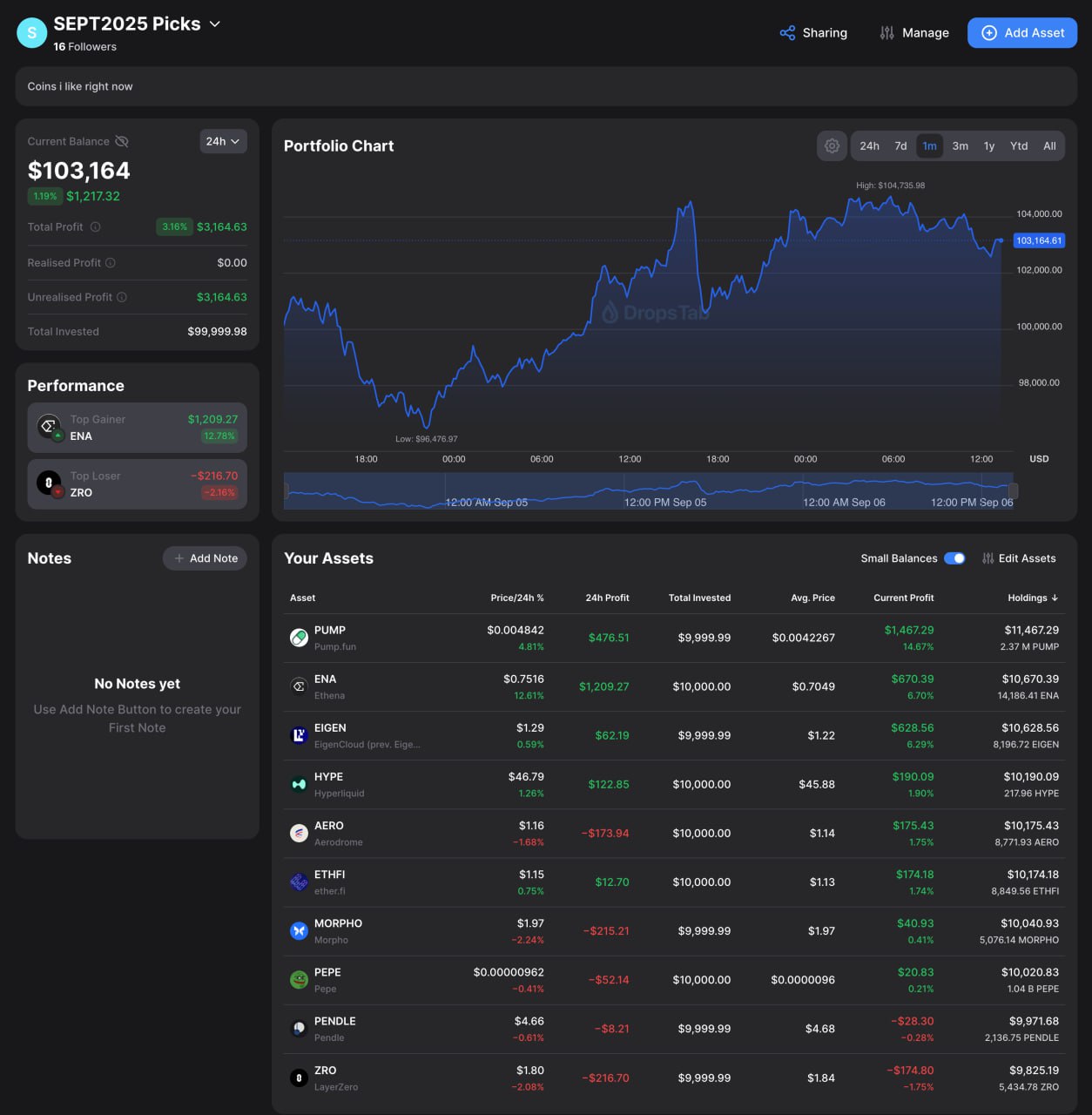Click the ENA icon in Top Gainer card
Image resolution: width=1092 pixels, height=1115 pixels.
pyautogui.click(x=49, y=427)
